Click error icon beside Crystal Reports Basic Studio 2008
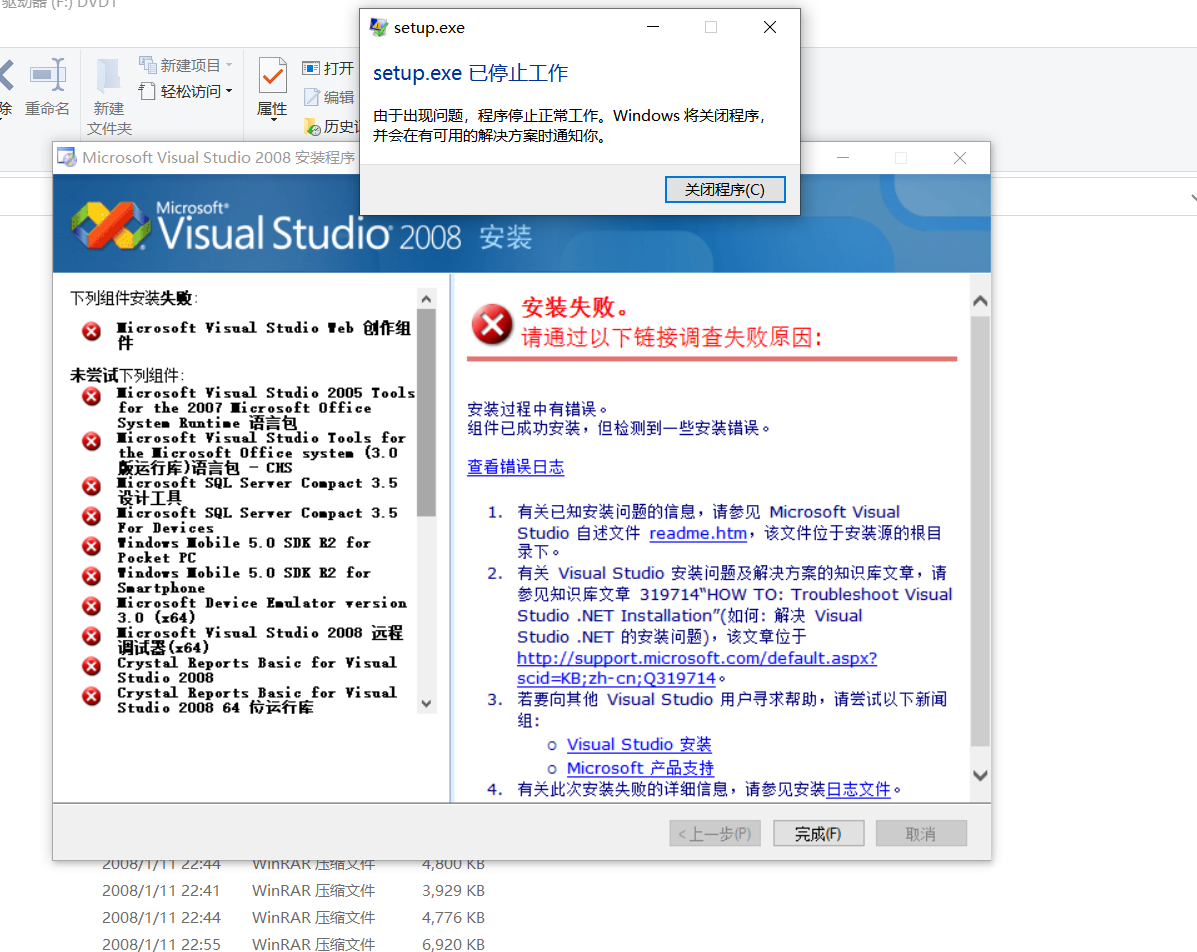 [92, 666]
